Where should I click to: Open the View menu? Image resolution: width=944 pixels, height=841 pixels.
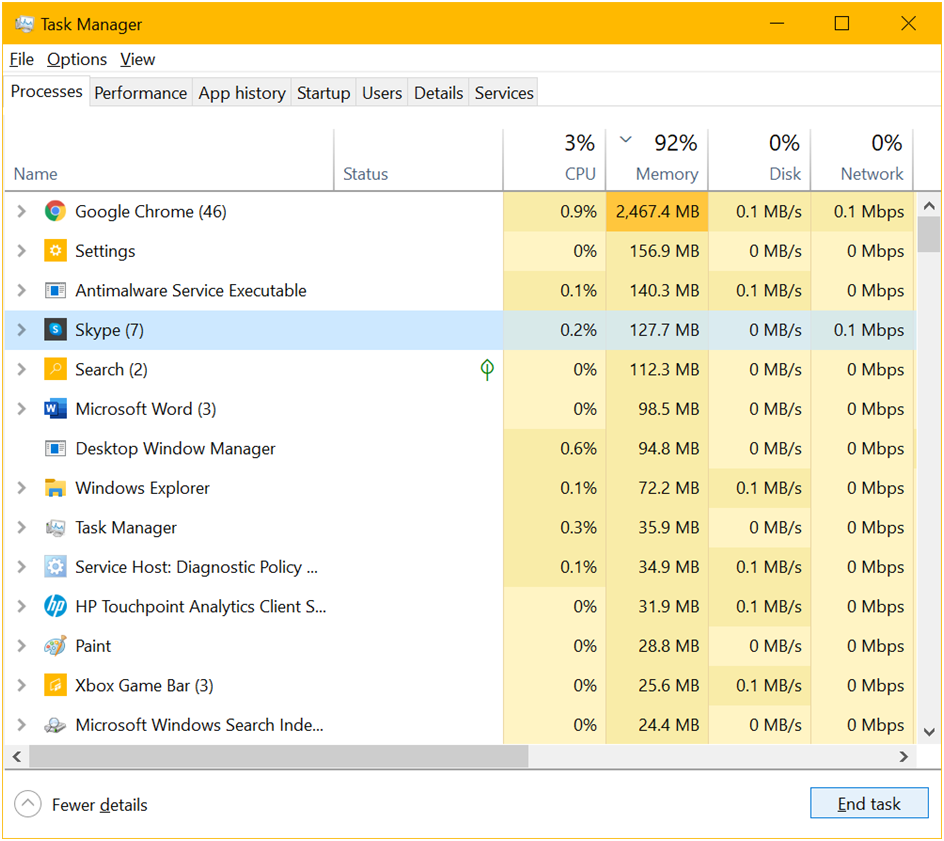[x=137, y=60]
